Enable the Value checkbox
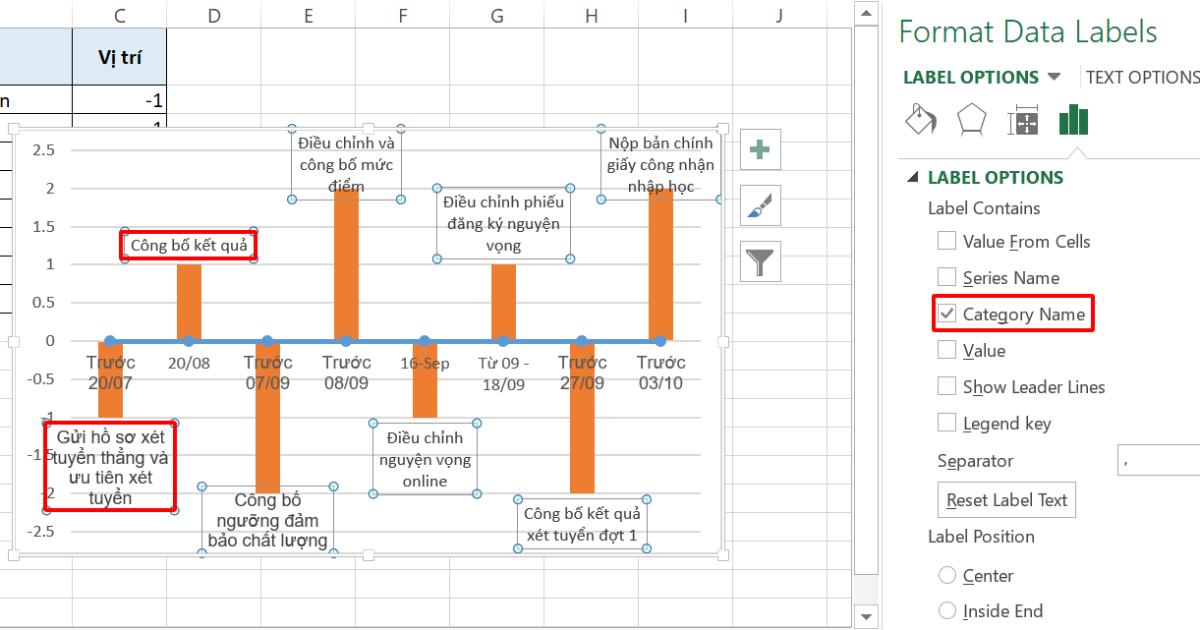 click(x=944, y=350)
